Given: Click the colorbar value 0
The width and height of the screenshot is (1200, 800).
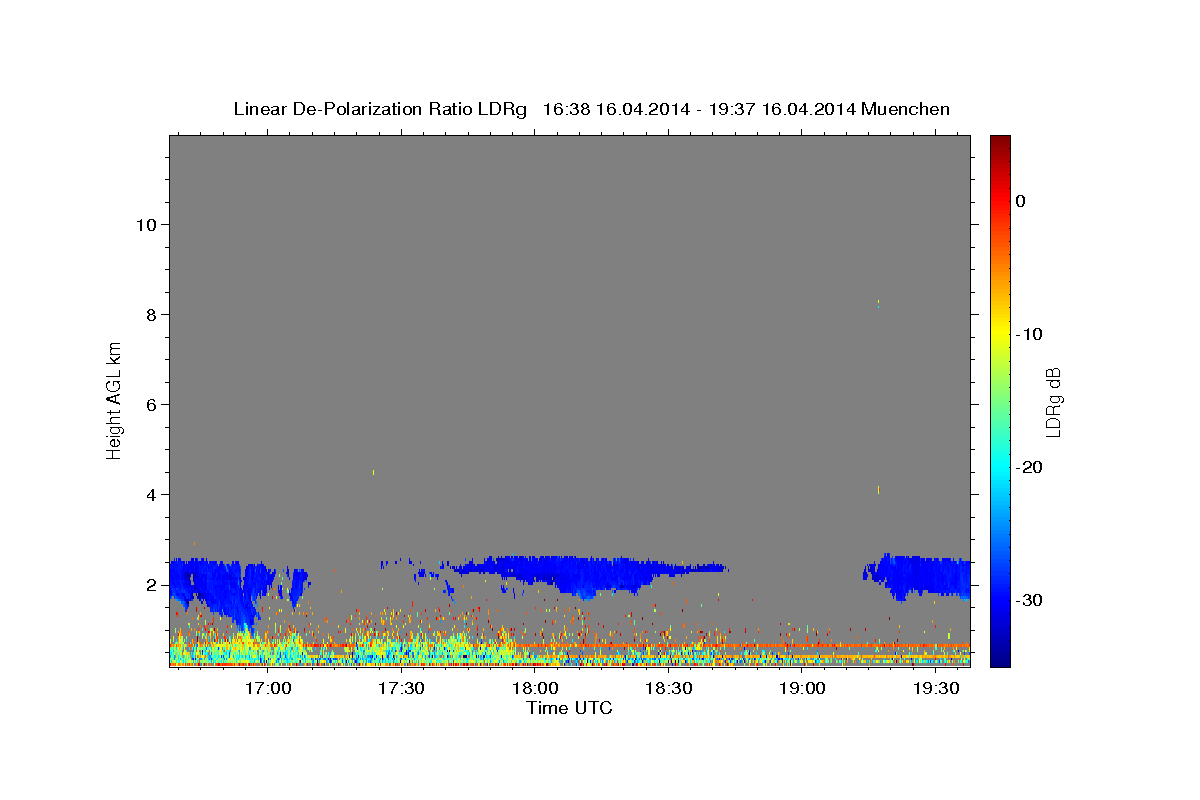Looking at the screenshot, I should 1021,201.
